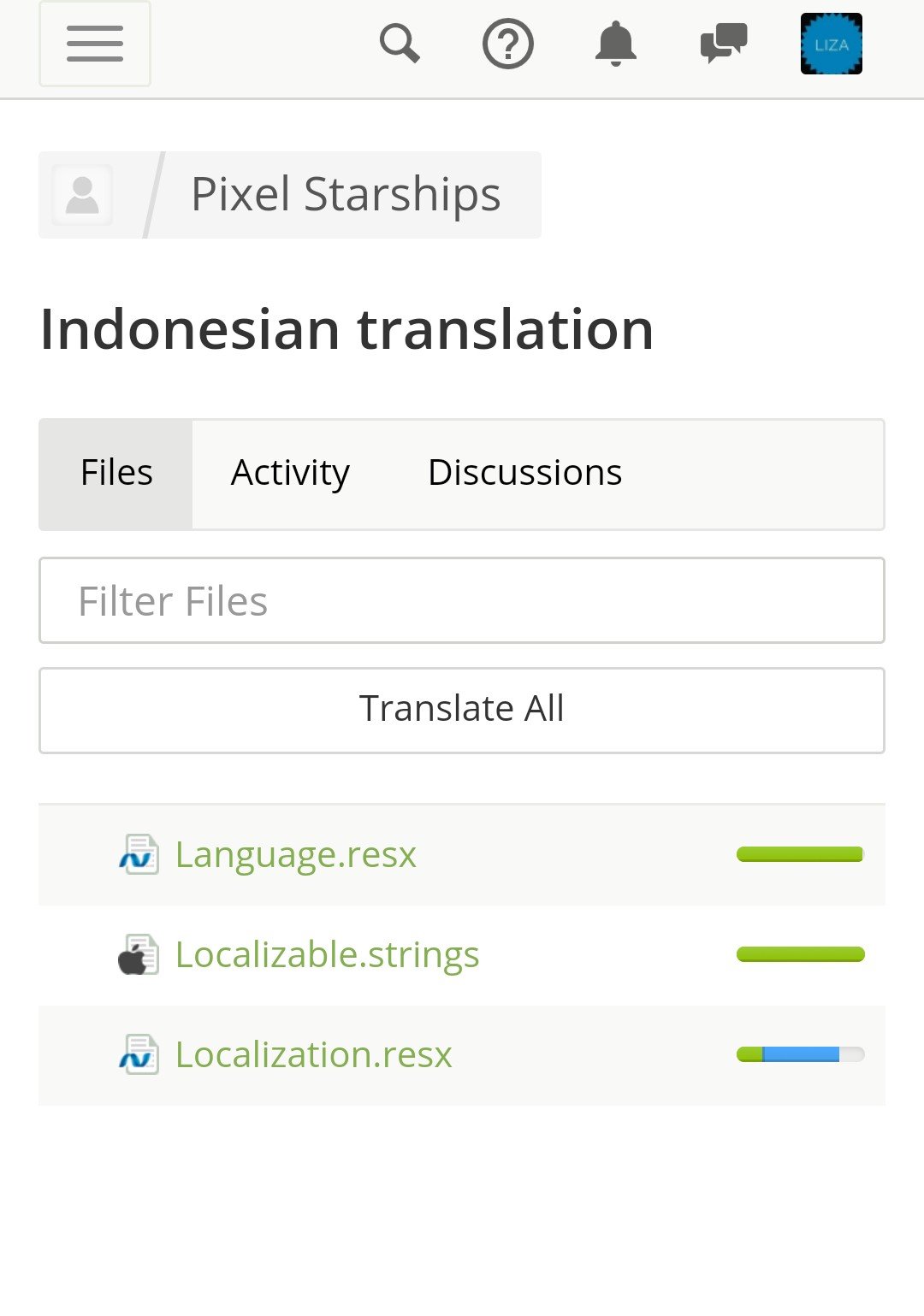Select the Files tab
Screen dimensions: 924x1316
click(x=116, y=474)
